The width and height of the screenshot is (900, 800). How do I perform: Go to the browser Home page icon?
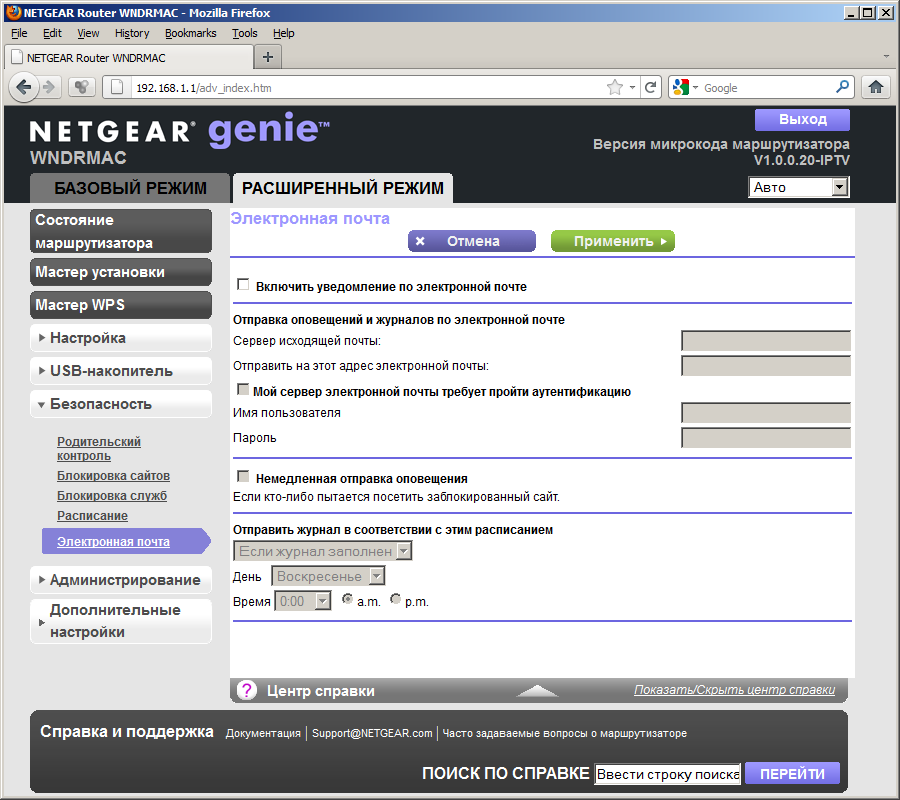(876, 87)
